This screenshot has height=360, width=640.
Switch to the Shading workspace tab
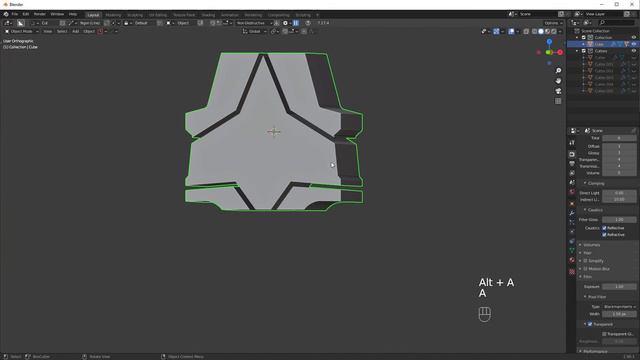[208, 15]
